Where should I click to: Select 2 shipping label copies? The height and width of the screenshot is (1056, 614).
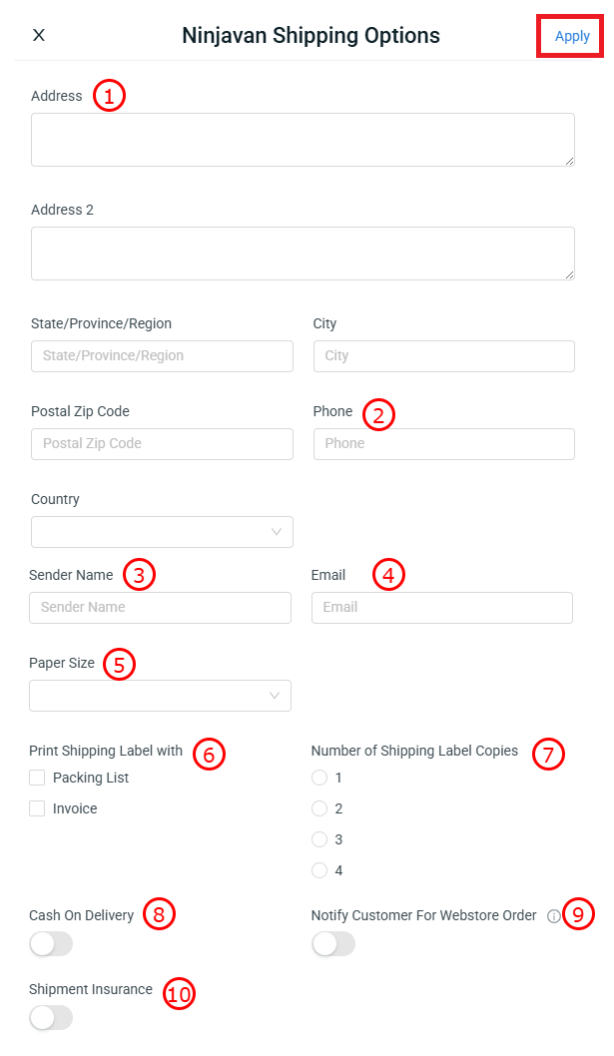coord(320,809)
